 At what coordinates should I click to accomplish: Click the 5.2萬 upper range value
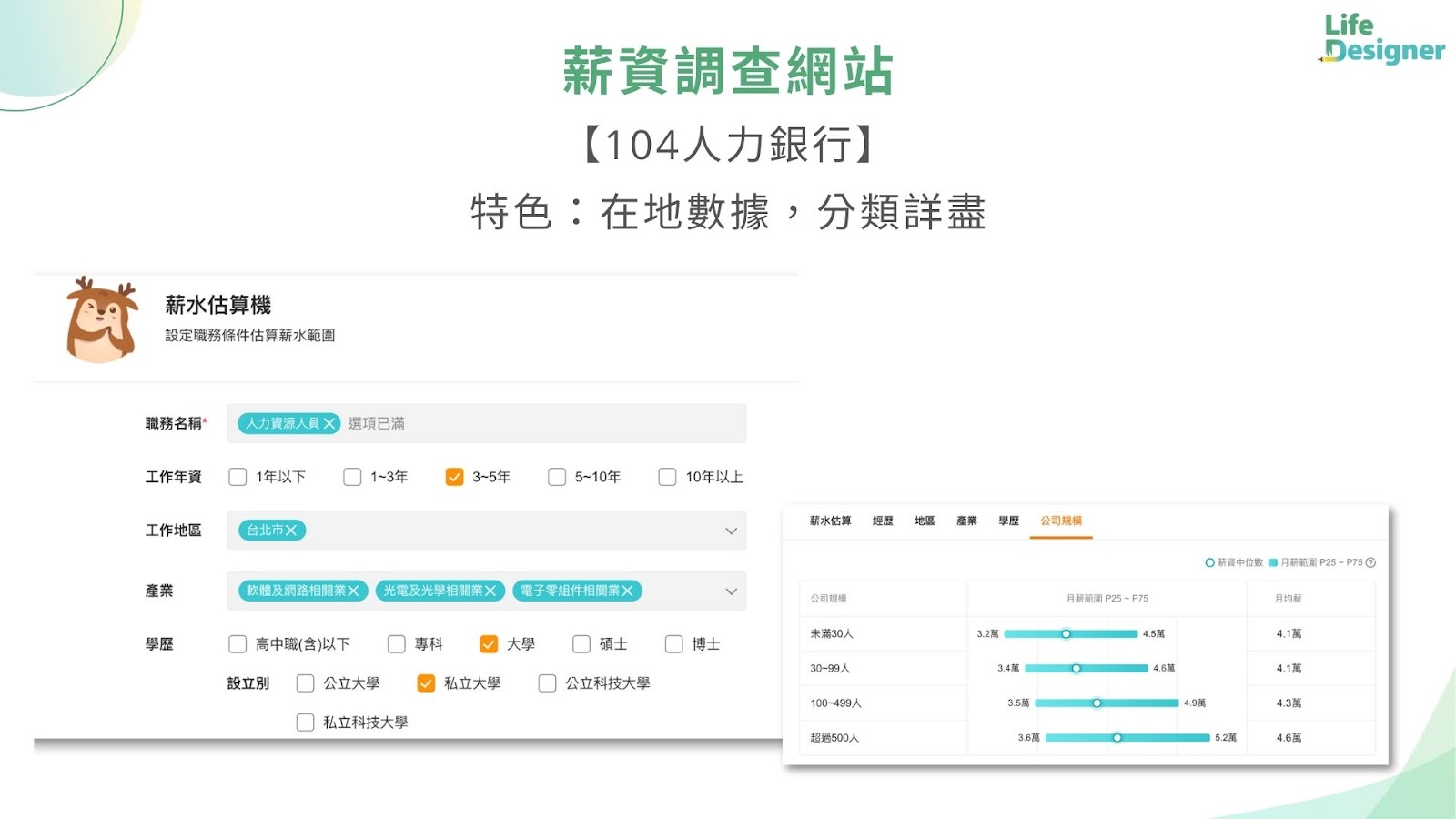point(1226,738)
